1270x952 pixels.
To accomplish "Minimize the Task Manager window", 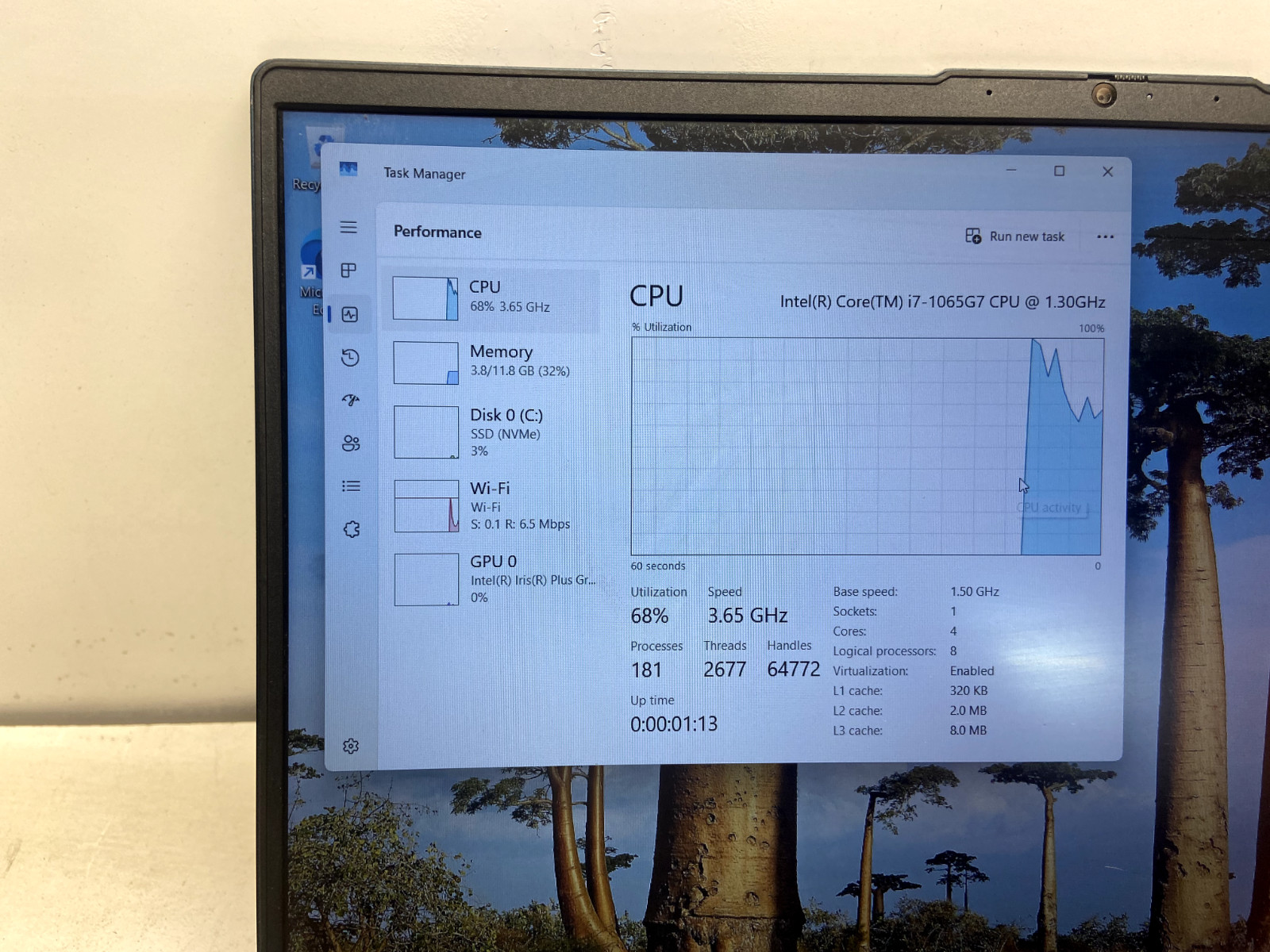I will pyautogui.click(x=1011, y=170).
